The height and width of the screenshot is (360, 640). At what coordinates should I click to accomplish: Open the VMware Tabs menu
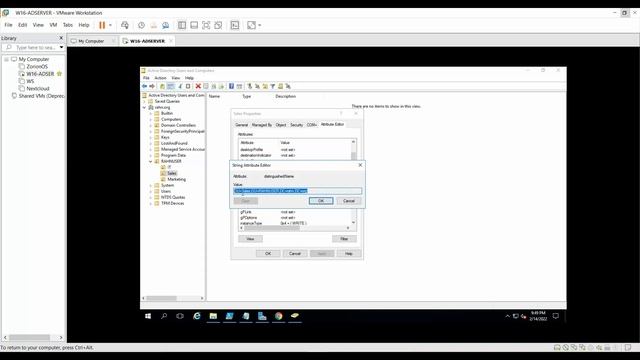(68, 25)
